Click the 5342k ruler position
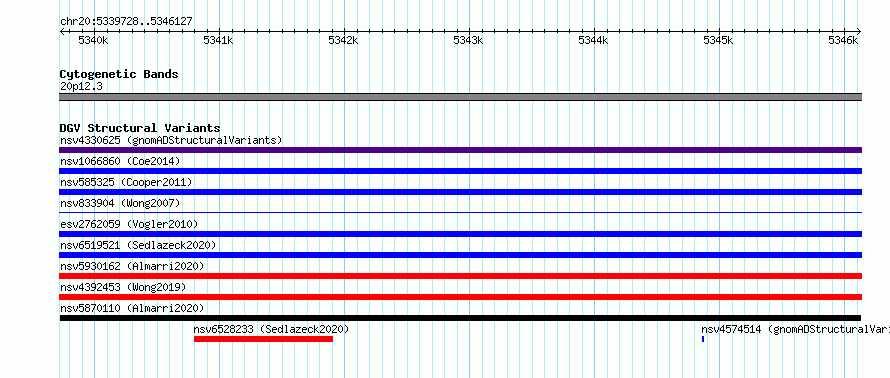Image resolution: width=890 pixels, height=378 pixels. [x=343, y=40]
